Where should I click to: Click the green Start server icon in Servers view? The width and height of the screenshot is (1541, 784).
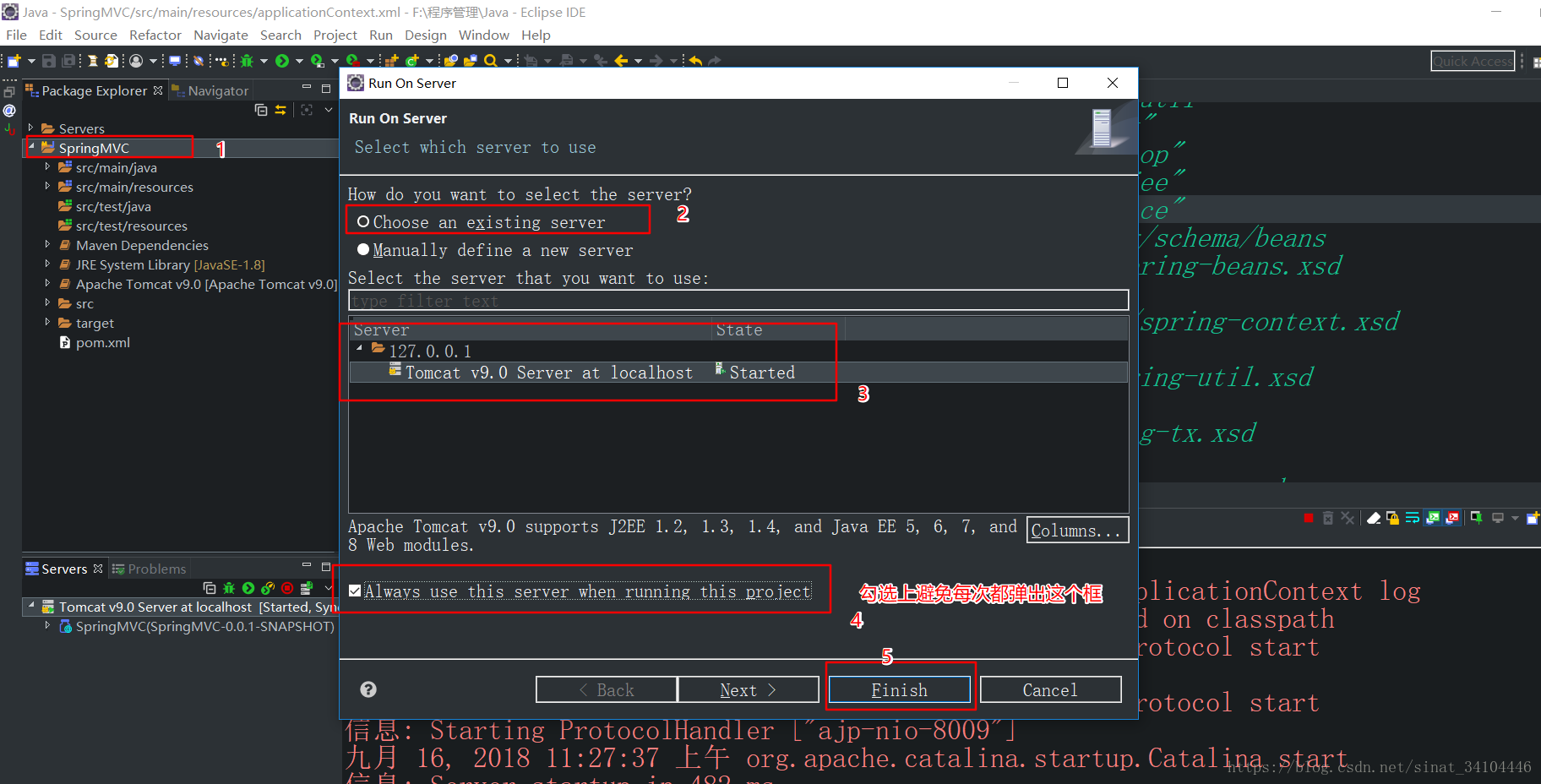(x=248, y=588)
